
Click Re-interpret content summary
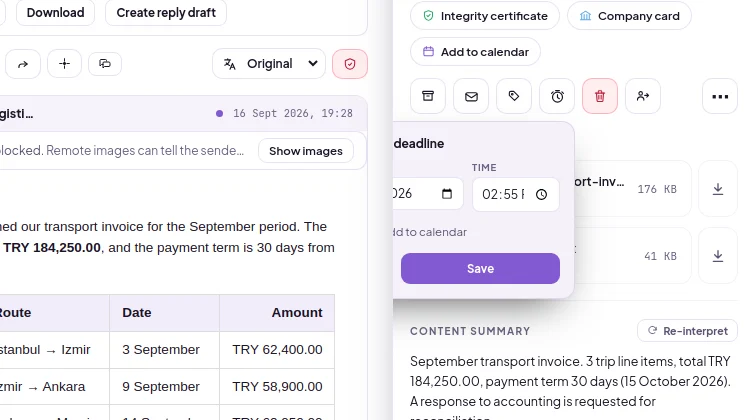click(687, 331)
